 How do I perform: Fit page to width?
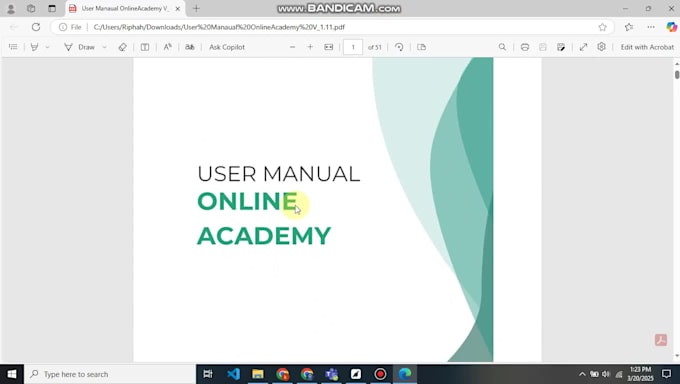click(329, 47)
